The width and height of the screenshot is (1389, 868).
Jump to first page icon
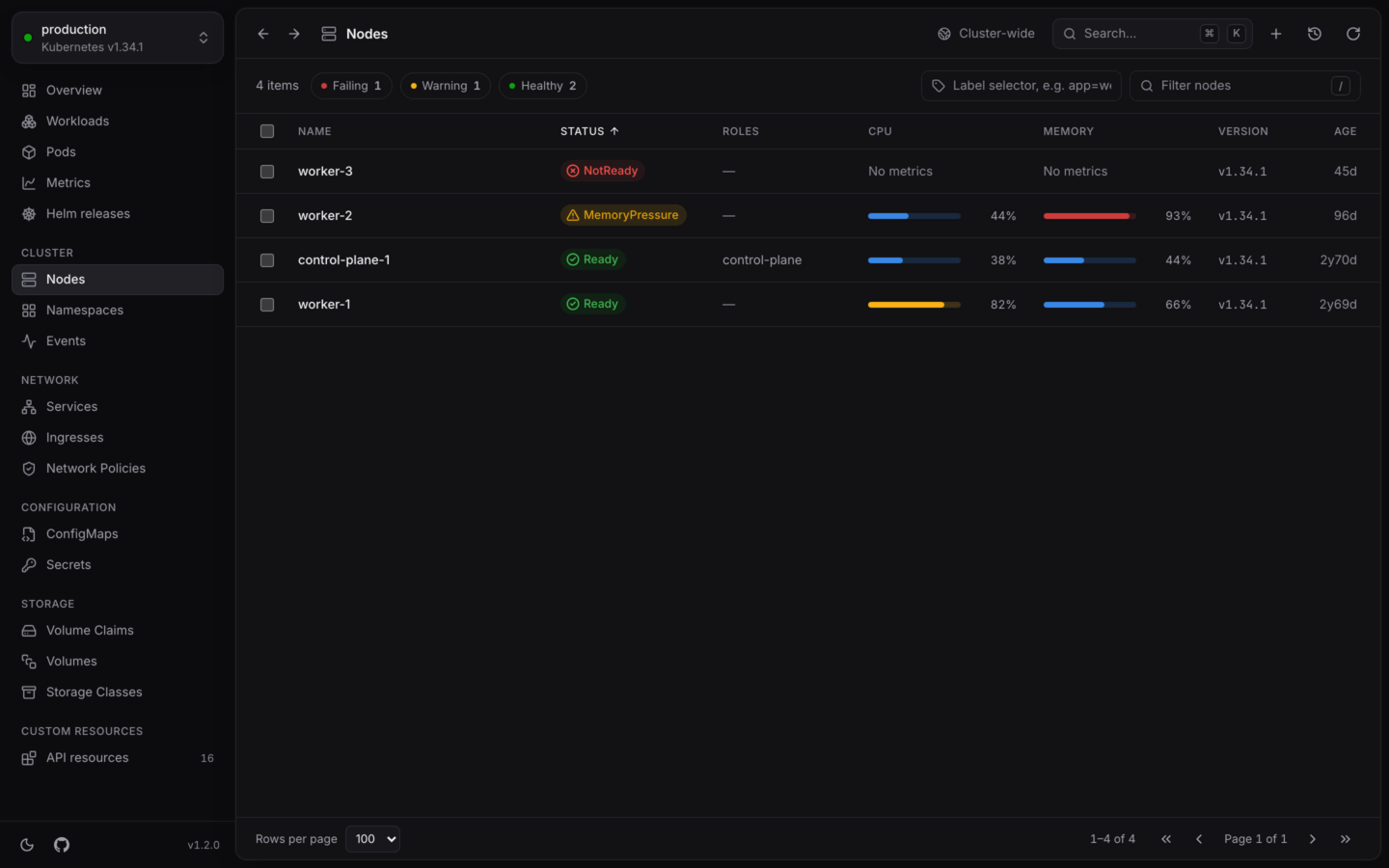pyautogui.click(x=1166, y=839)
